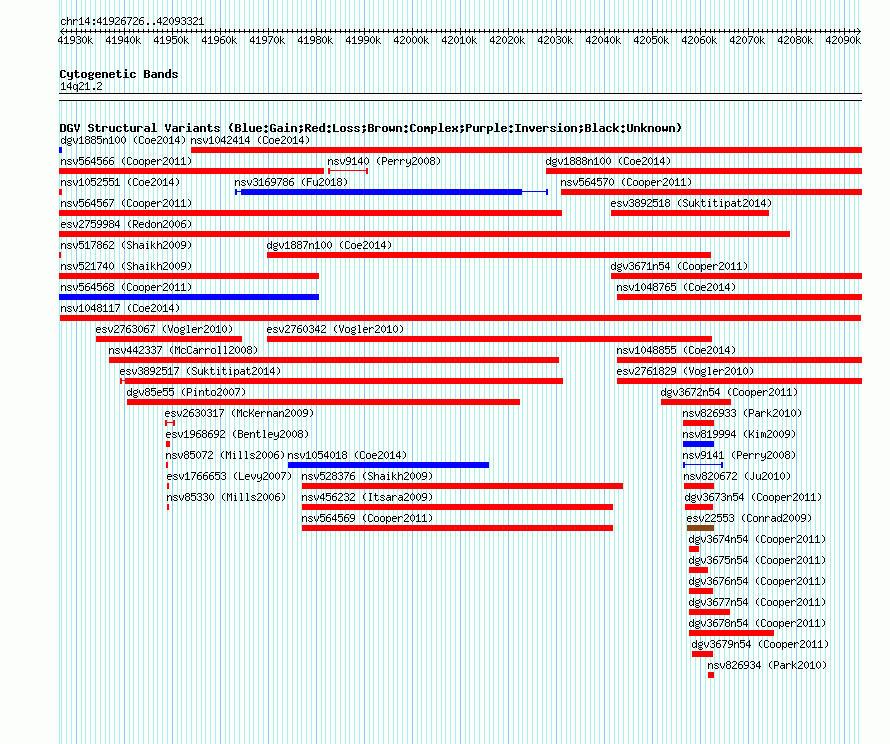Open dgv3679n54 (Cooper2011) entry
The image size is (890, 744).
761,644
